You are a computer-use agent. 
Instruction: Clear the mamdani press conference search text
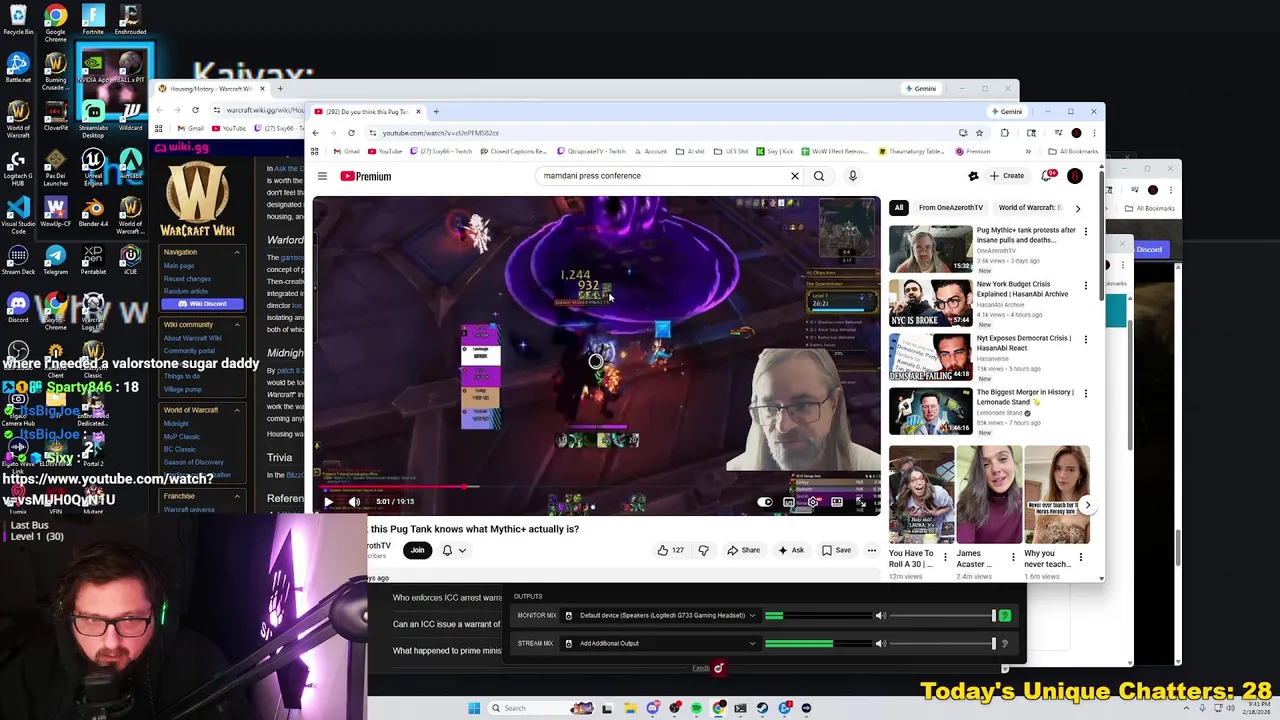[795, 176]
